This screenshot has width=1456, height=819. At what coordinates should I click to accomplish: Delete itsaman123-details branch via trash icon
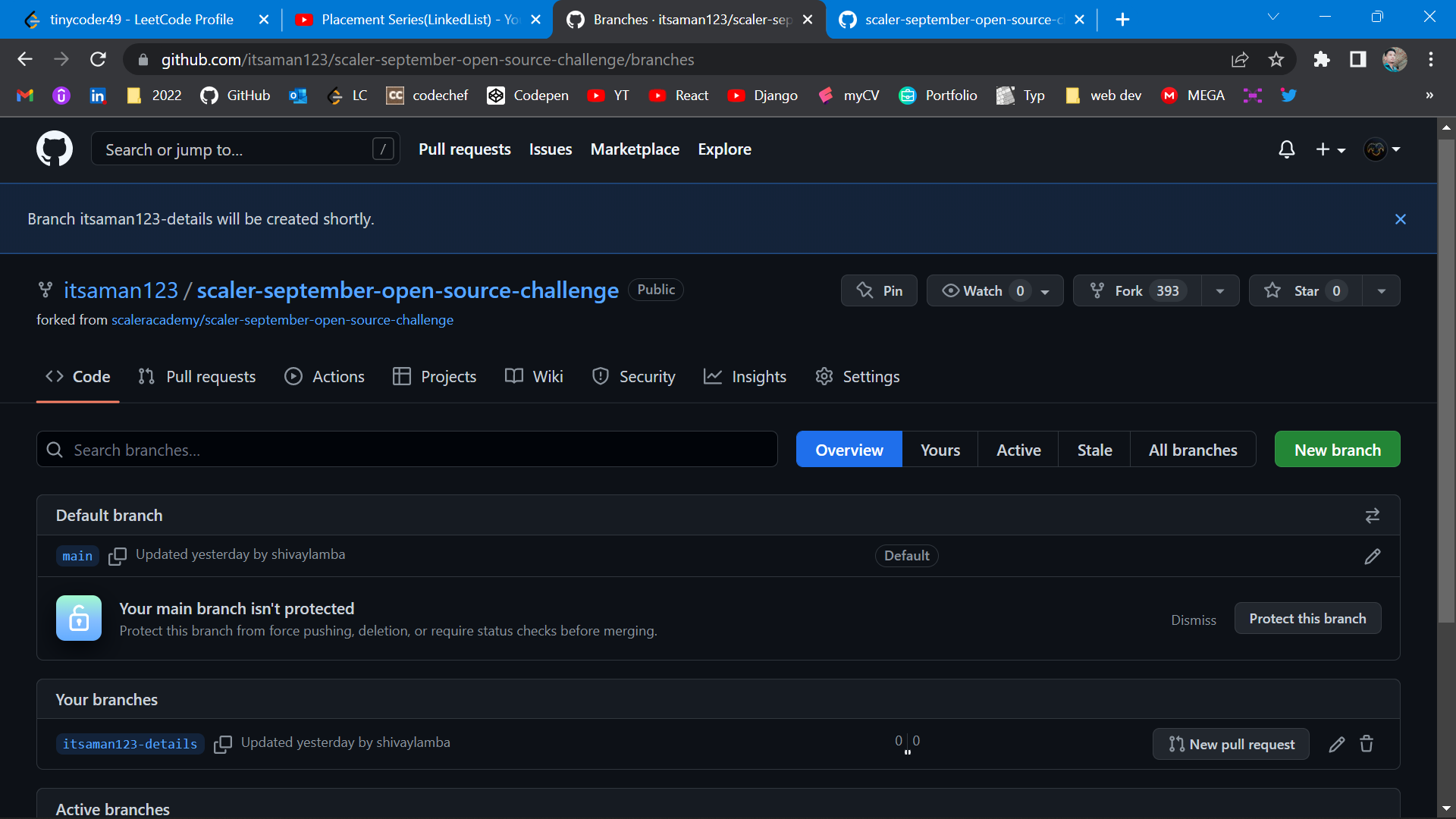[1368, 744]
